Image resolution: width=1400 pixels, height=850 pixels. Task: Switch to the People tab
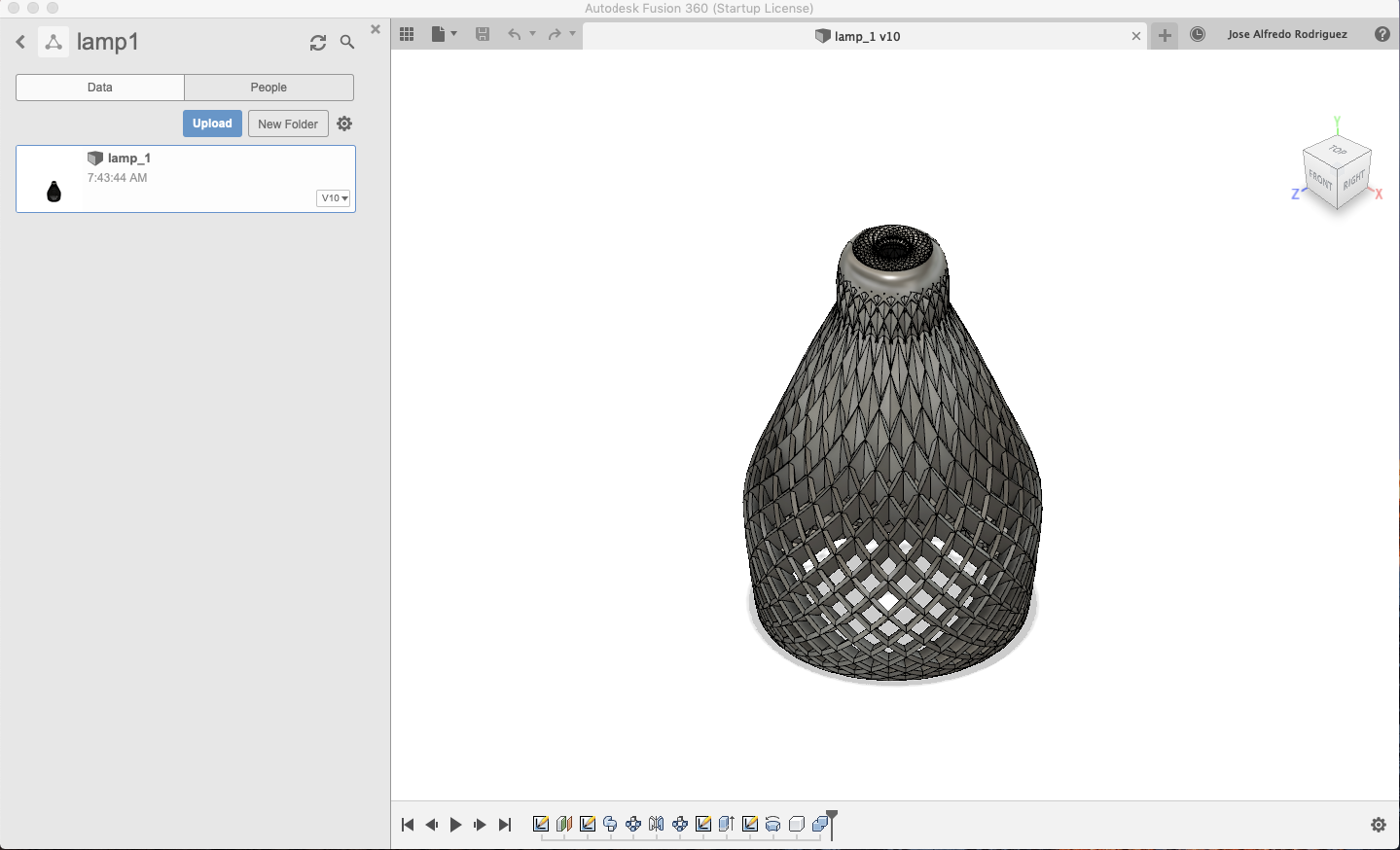[269, 87]
